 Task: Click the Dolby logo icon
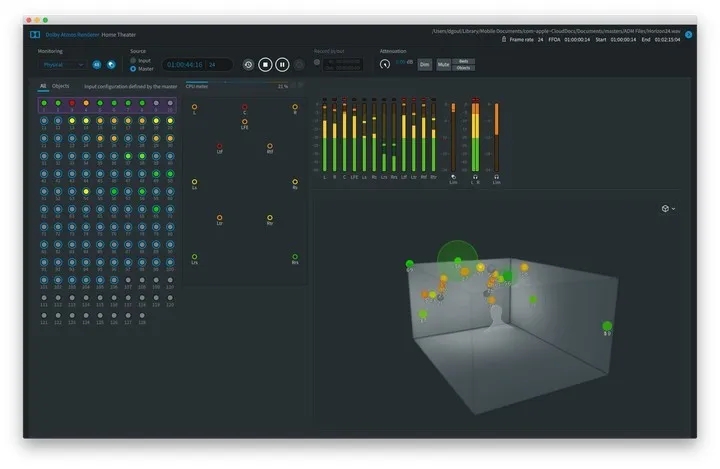click(x=35, y=34)
